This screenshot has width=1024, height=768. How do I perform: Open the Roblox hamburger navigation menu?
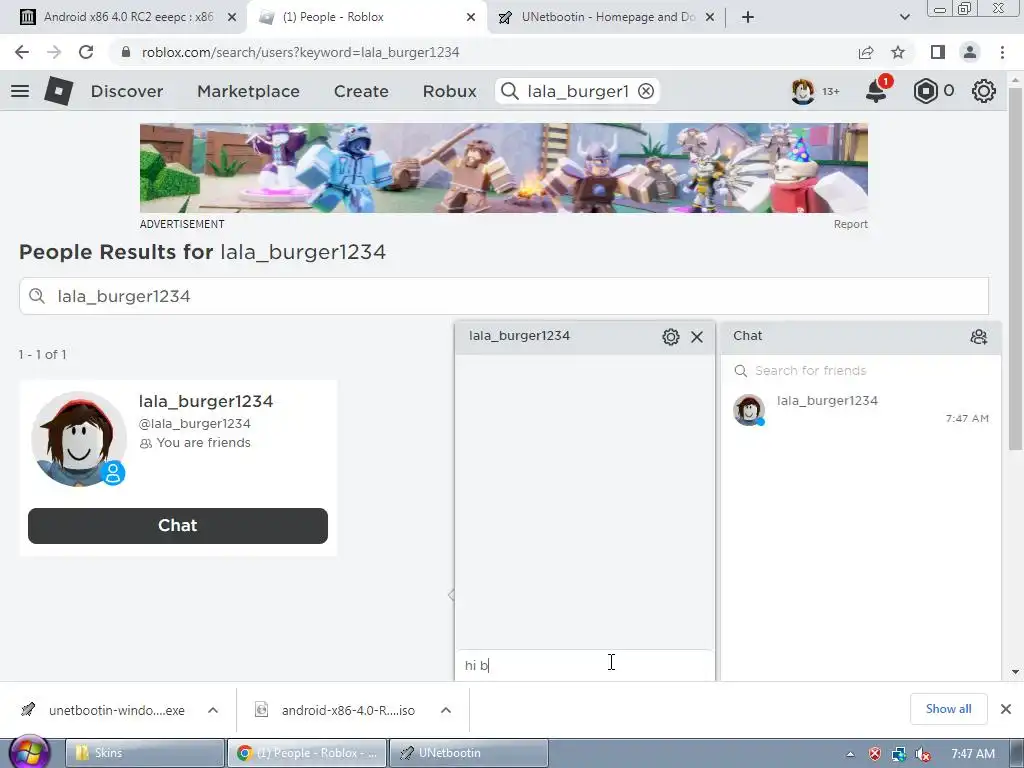coord(20,91)
